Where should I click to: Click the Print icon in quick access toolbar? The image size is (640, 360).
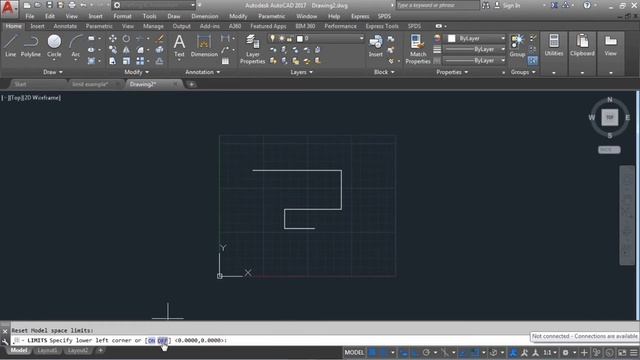(x=72, y=5)
